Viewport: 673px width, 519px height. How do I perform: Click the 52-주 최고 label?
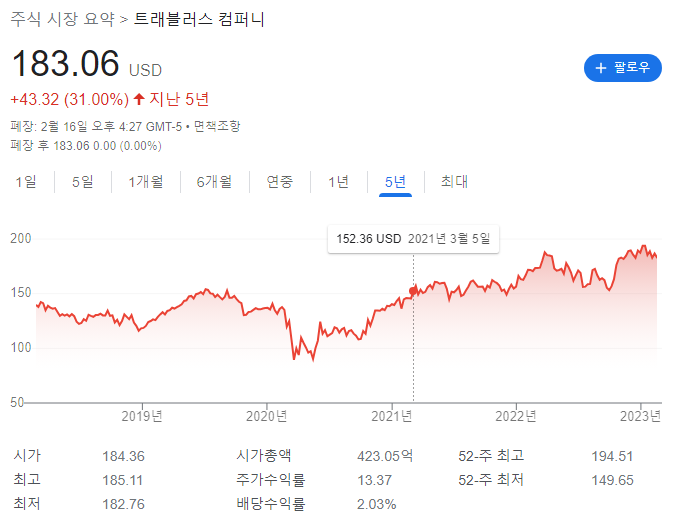(491, 455)
